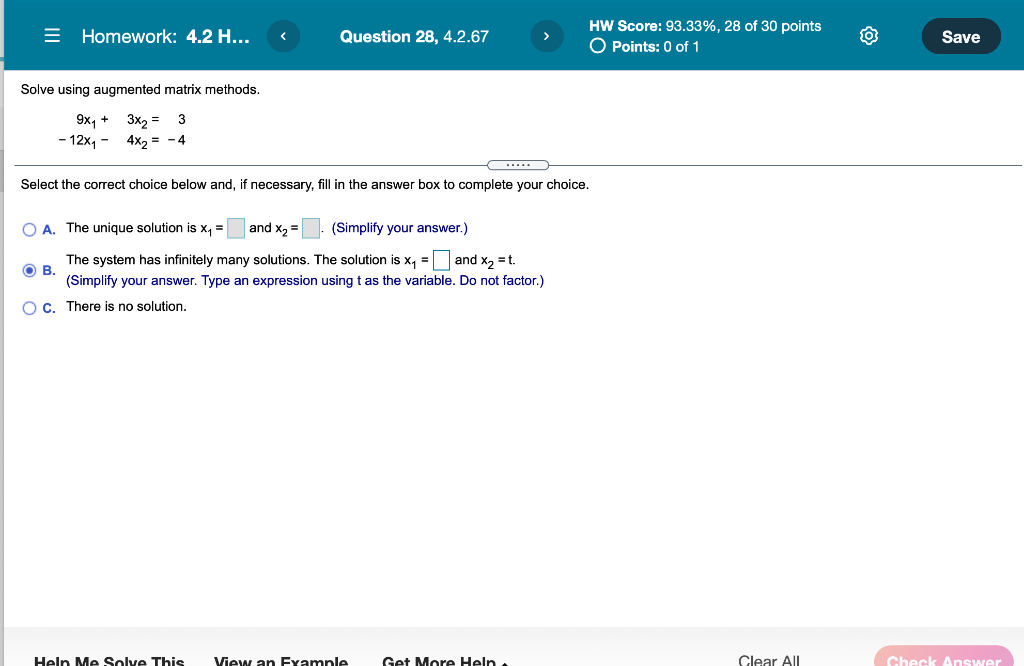Go to the previous question with left chevron
Image resolution: width=1024 pixels, height=666 pixels.
[x=283, y=35]
